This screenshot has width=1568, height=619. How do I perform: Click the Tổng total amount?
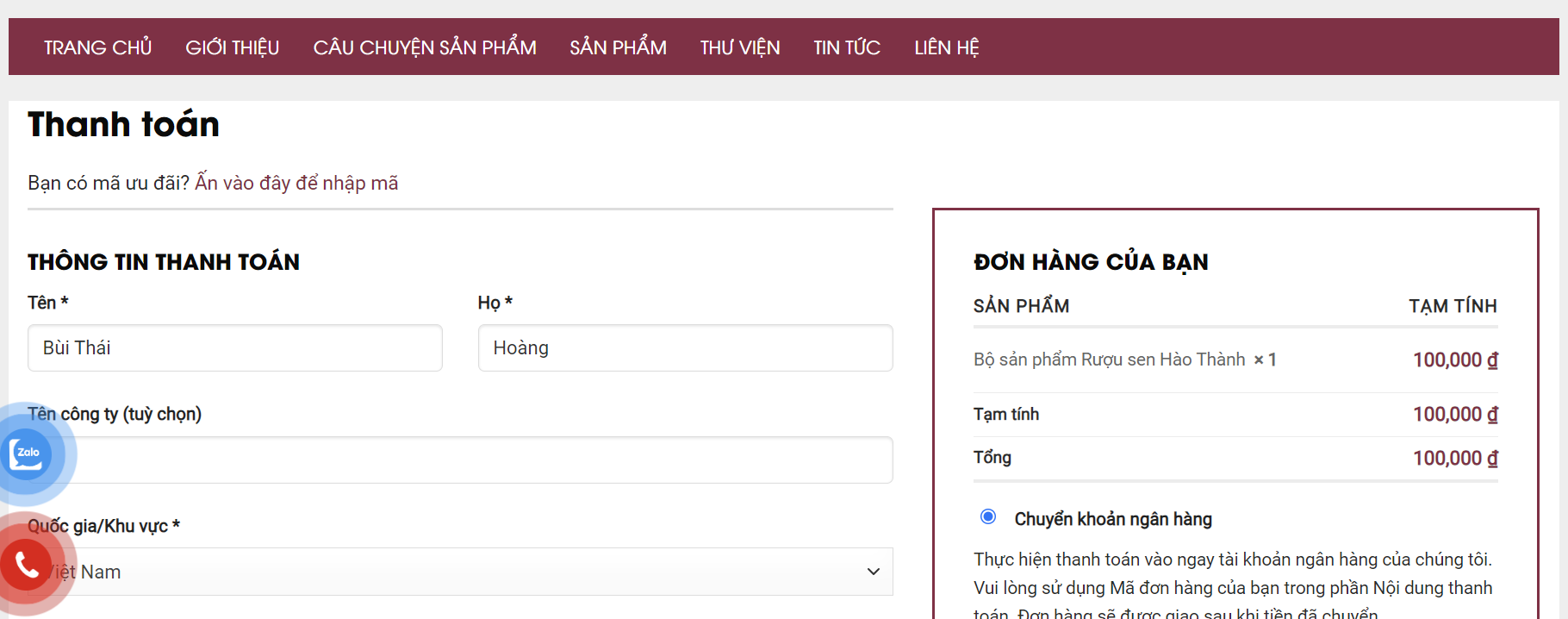tap(1454, 459)
